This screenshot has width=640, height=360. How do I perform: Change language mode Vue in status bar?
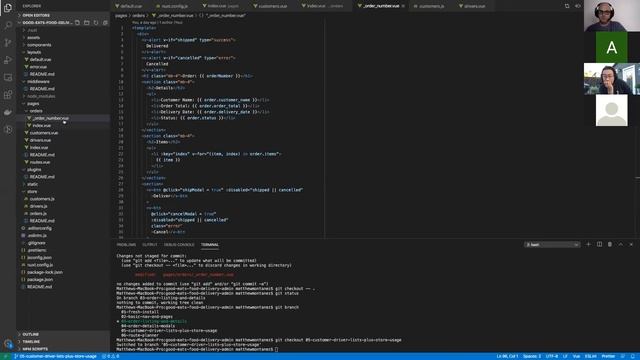(x=576, y=356)
